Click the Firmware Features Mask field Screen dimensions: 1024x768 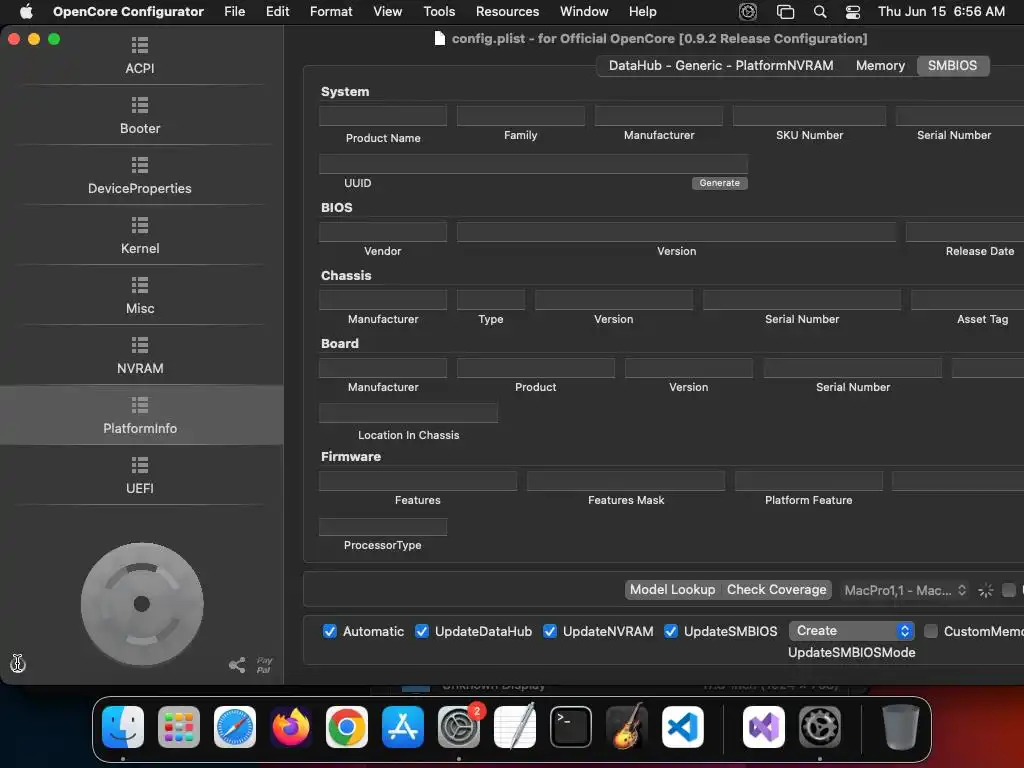[626, 481]
